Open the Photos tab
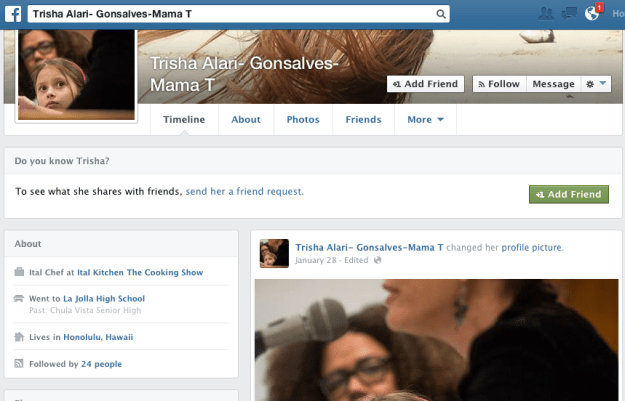Image resolution: width=625 pixels, height=401 pixels. tap(303, 120)
